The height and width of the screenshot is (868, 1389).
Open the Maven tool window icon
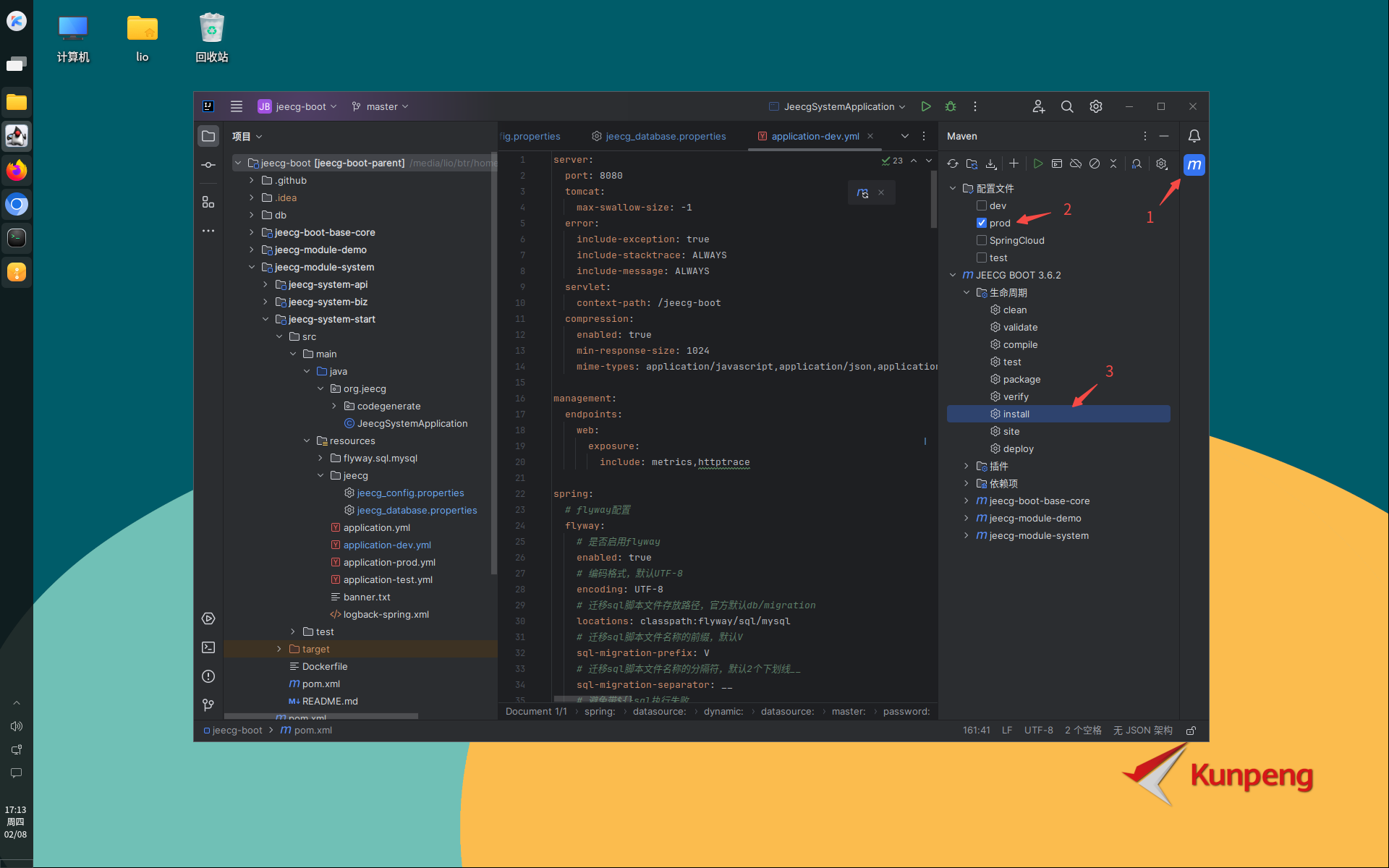(x=1194, y=165)
